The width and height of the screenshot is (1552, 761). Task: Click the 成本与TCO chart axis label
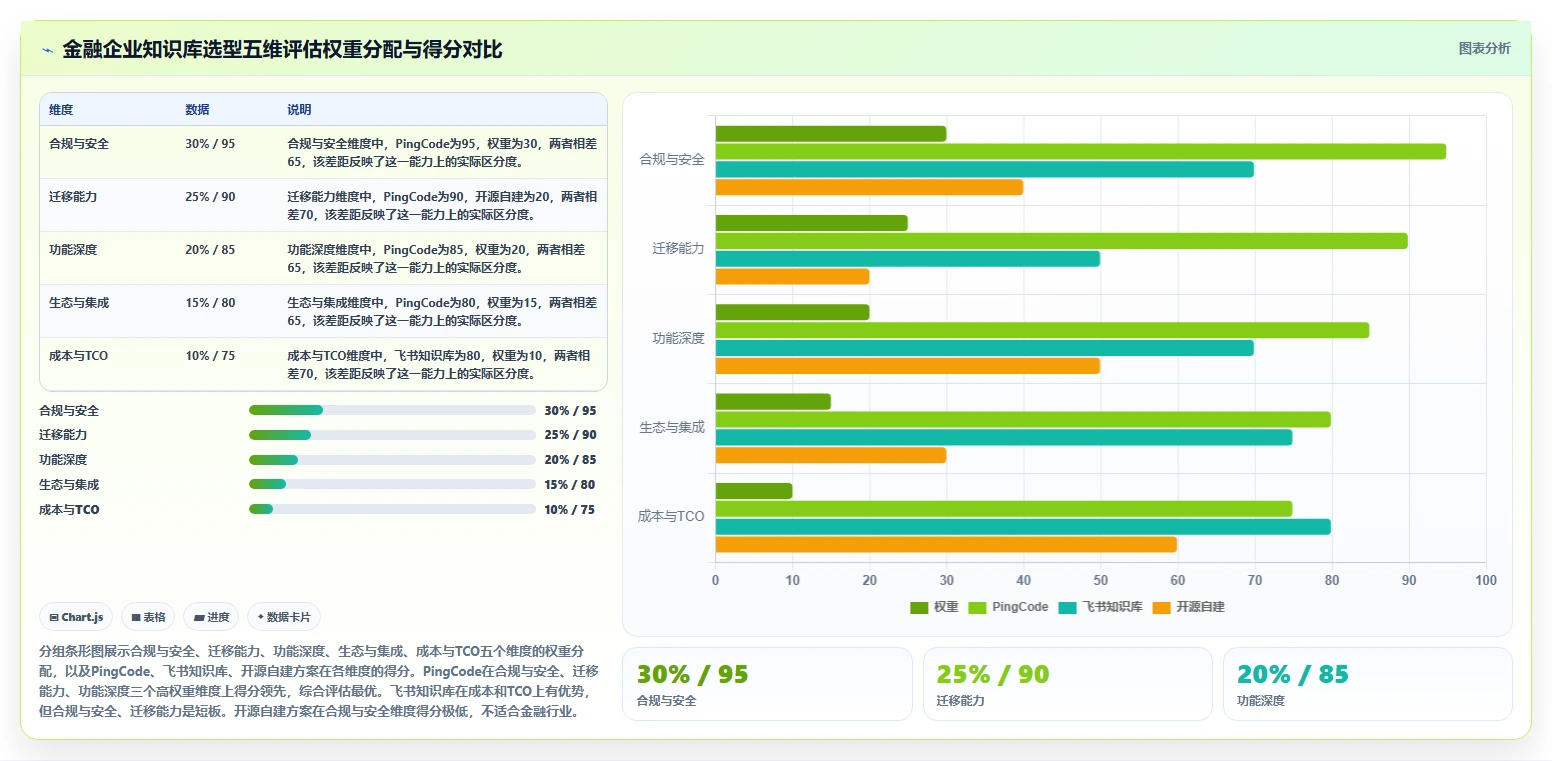tap(671, 517)
